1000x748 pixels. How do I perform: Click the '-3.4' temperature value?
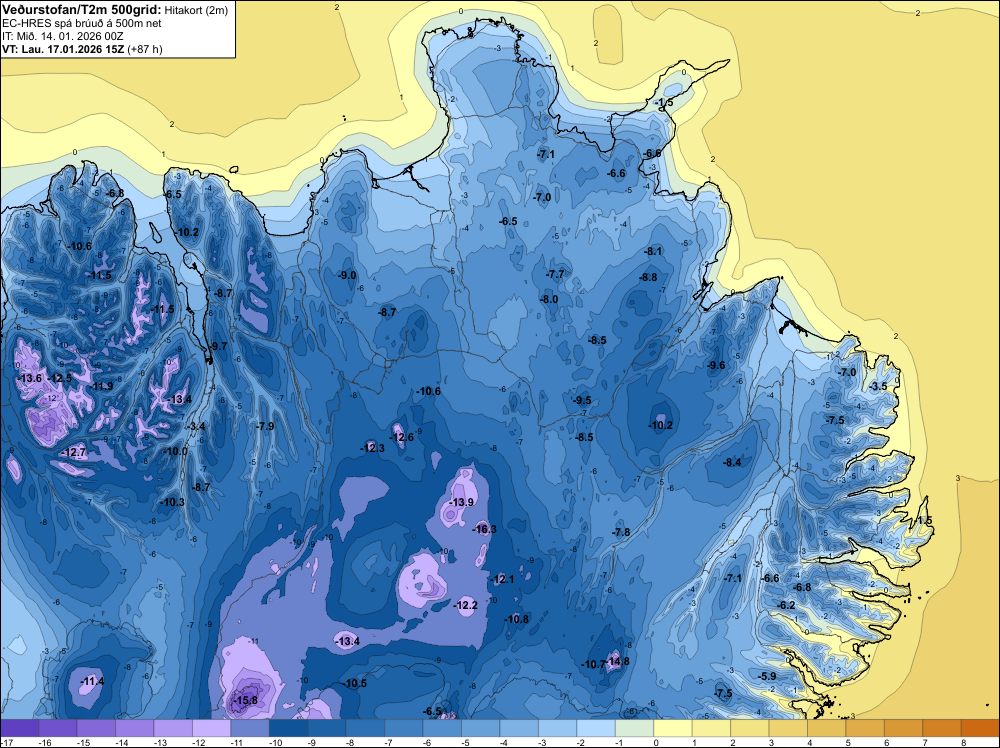pos(196,426)
